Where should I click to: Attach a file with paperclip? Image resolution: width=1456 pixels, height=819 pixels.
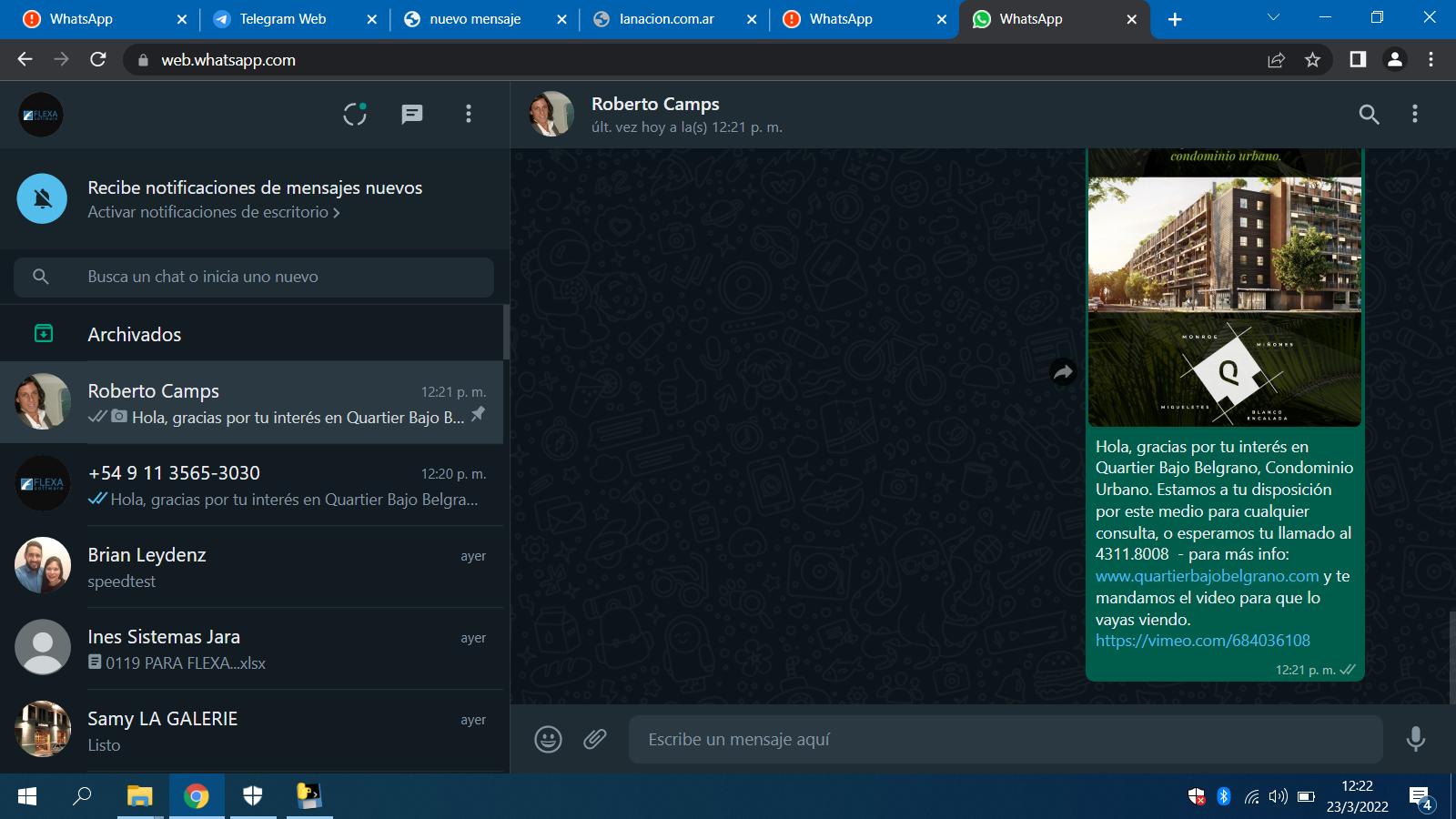[x=595, y=739]
